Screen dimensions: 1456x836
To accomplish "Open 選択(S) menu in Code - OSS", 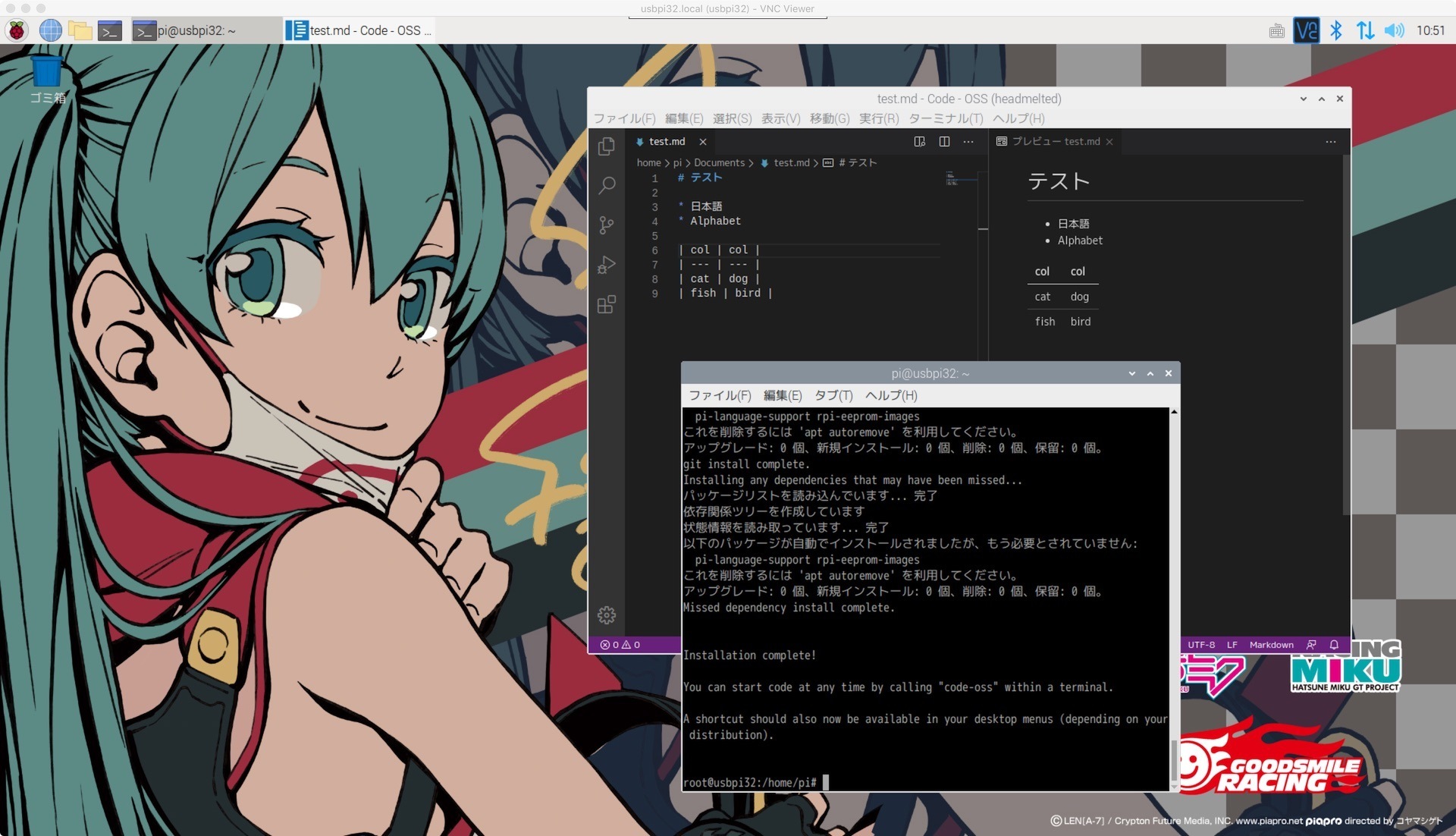I will coord(732,118).
